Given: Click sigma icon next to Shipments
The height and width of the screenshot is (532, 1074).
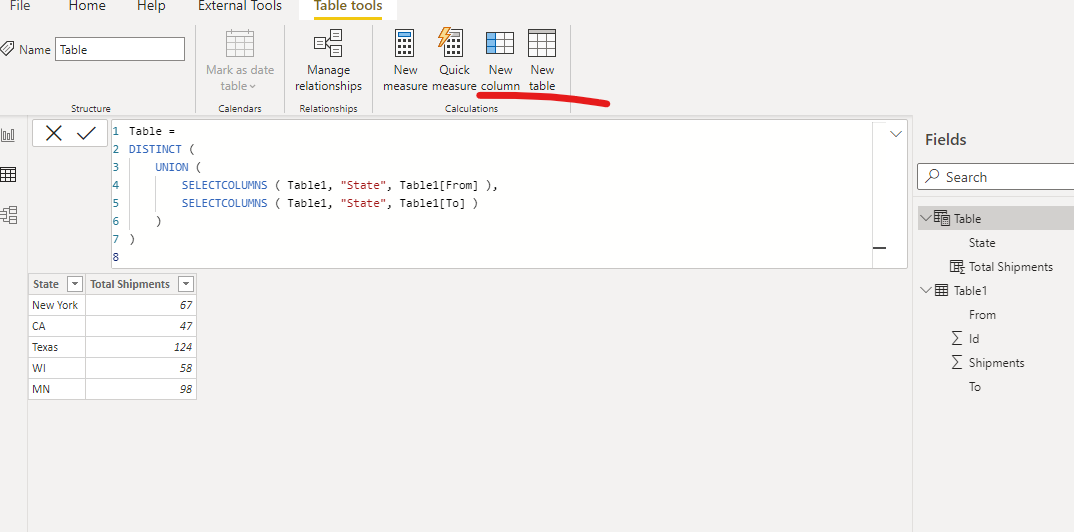Looking at the screenshot, I should click(957, 362).
